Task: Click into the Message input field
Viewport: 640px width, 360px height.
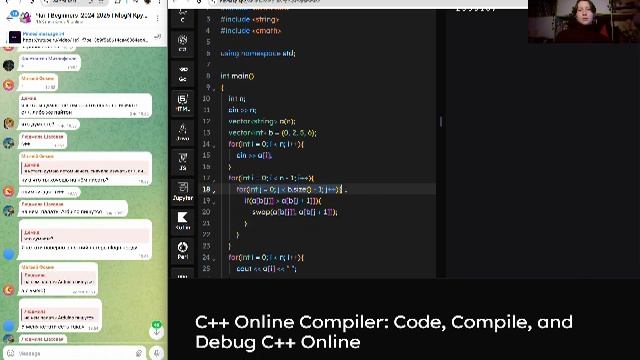Action: pyautogui.click(x=76, y=353)
